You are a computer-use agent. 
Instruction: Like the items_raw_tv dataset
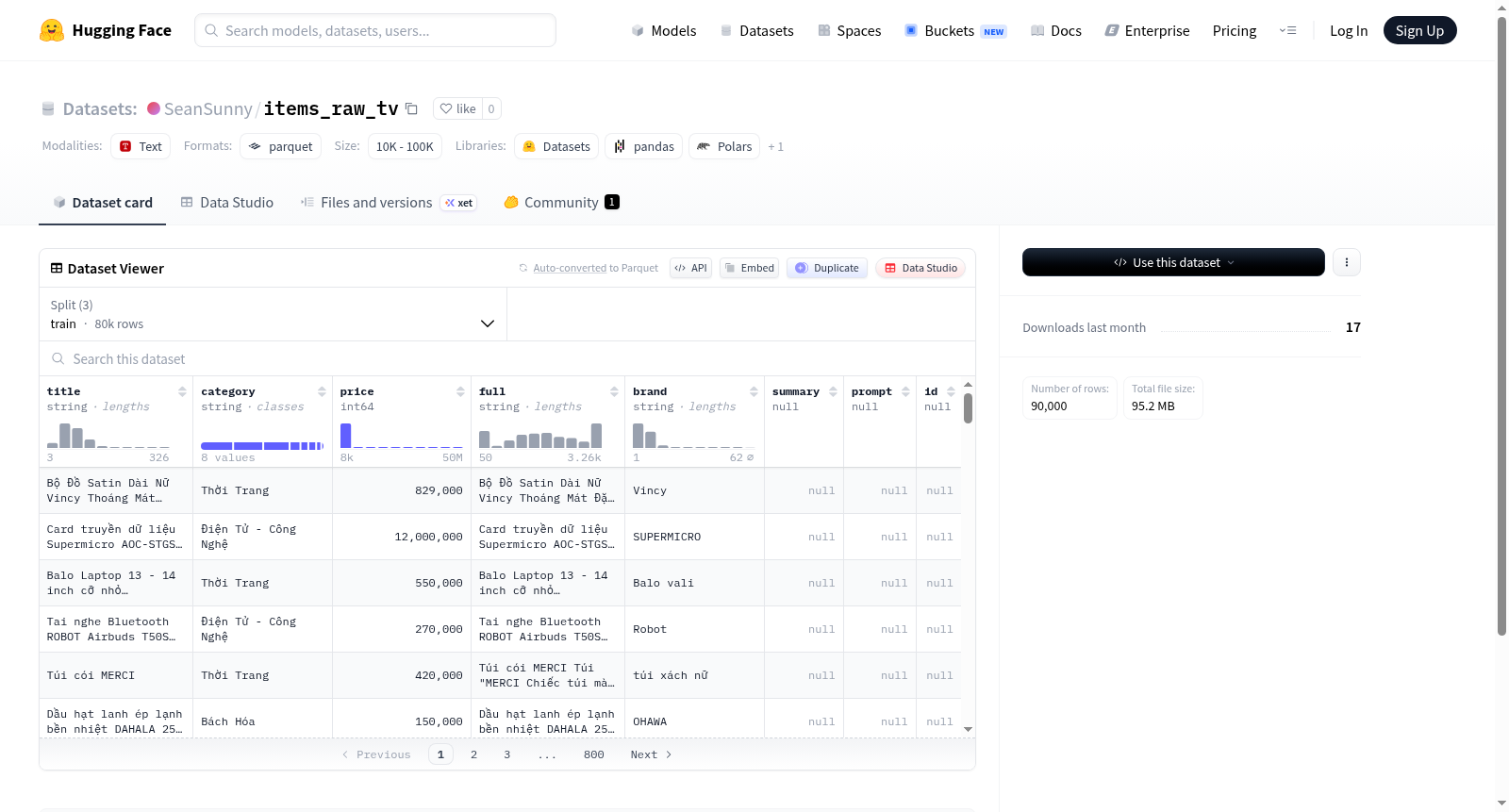(458, 108)
